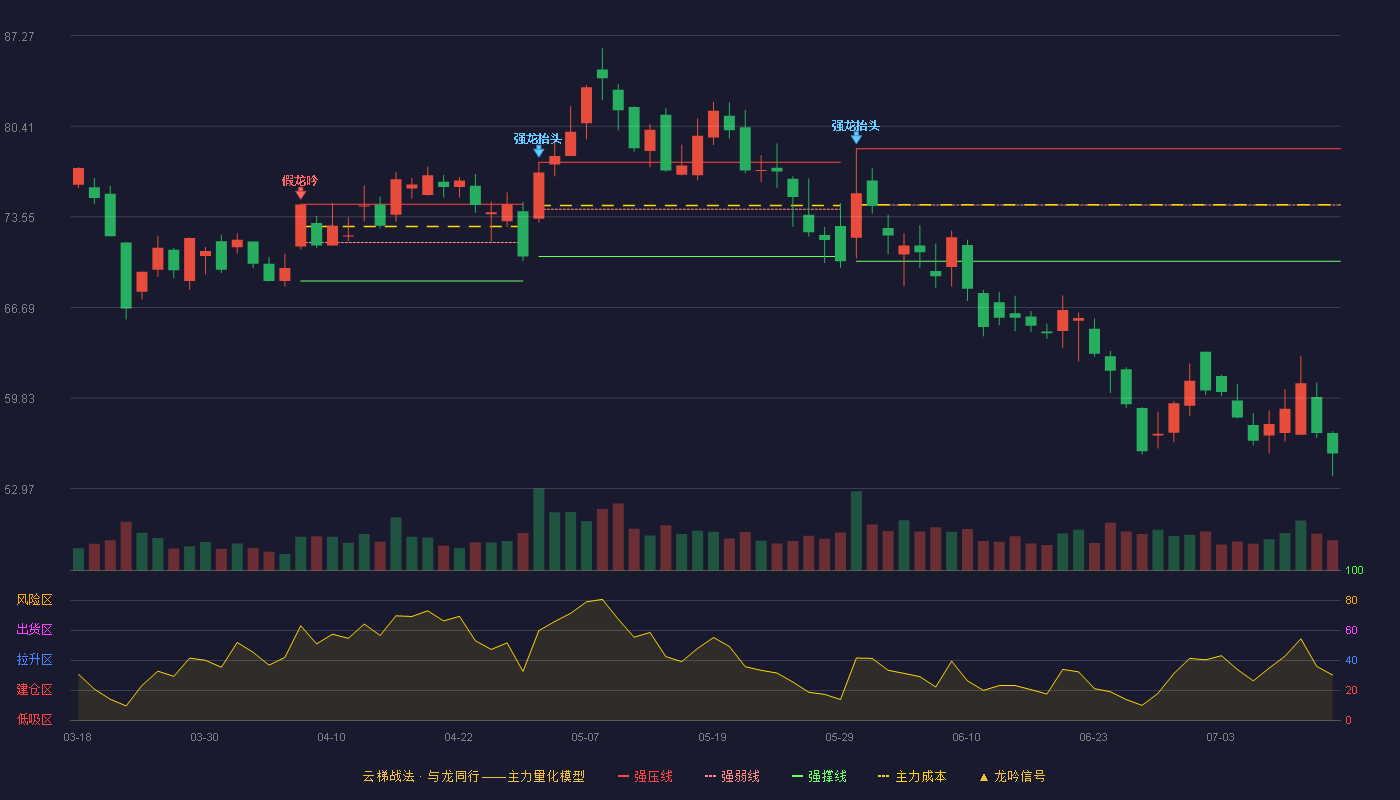
Task: Click the 07-03 date label
Action: (1220, 737)
